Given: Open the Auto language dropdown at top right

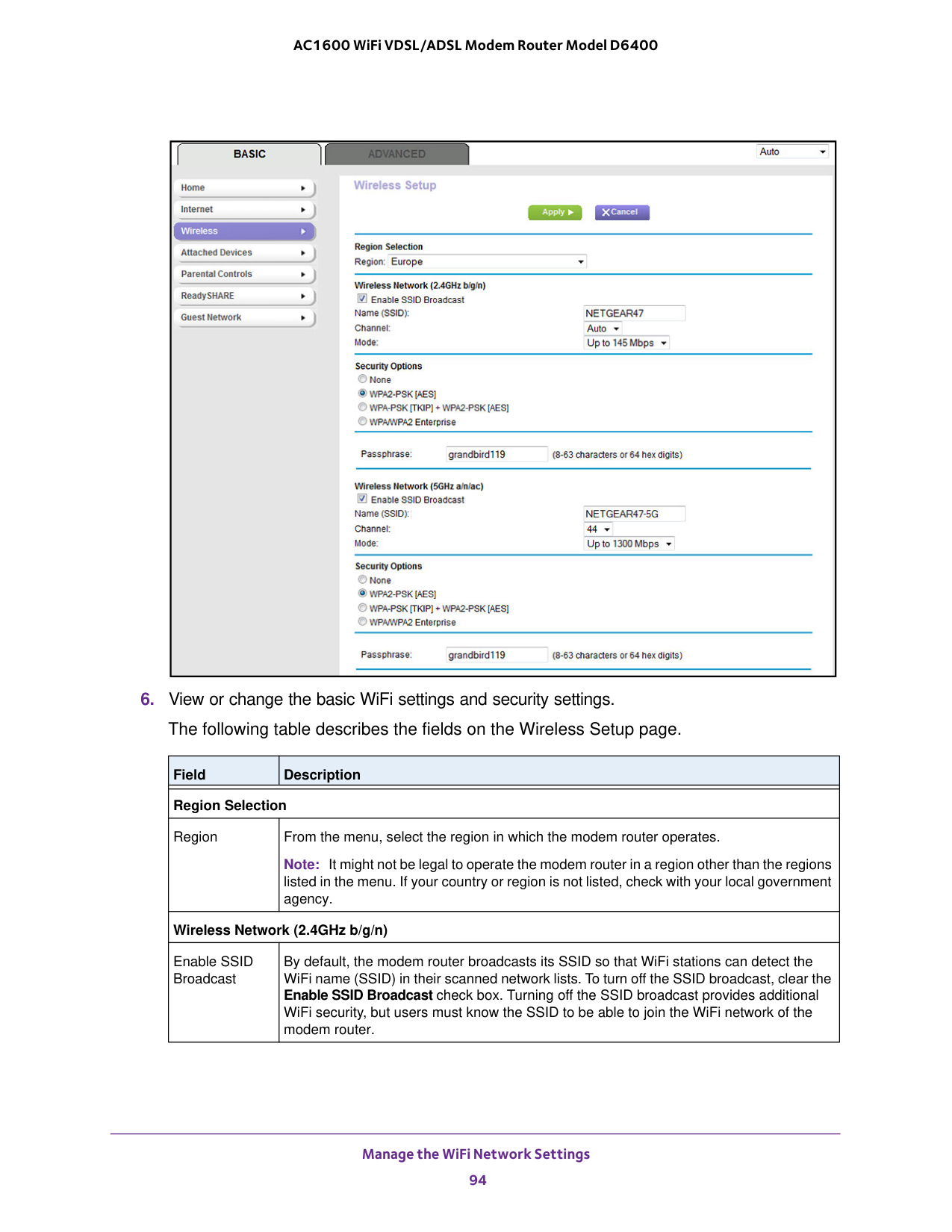Looking at the screenshot, I should 792,152.
